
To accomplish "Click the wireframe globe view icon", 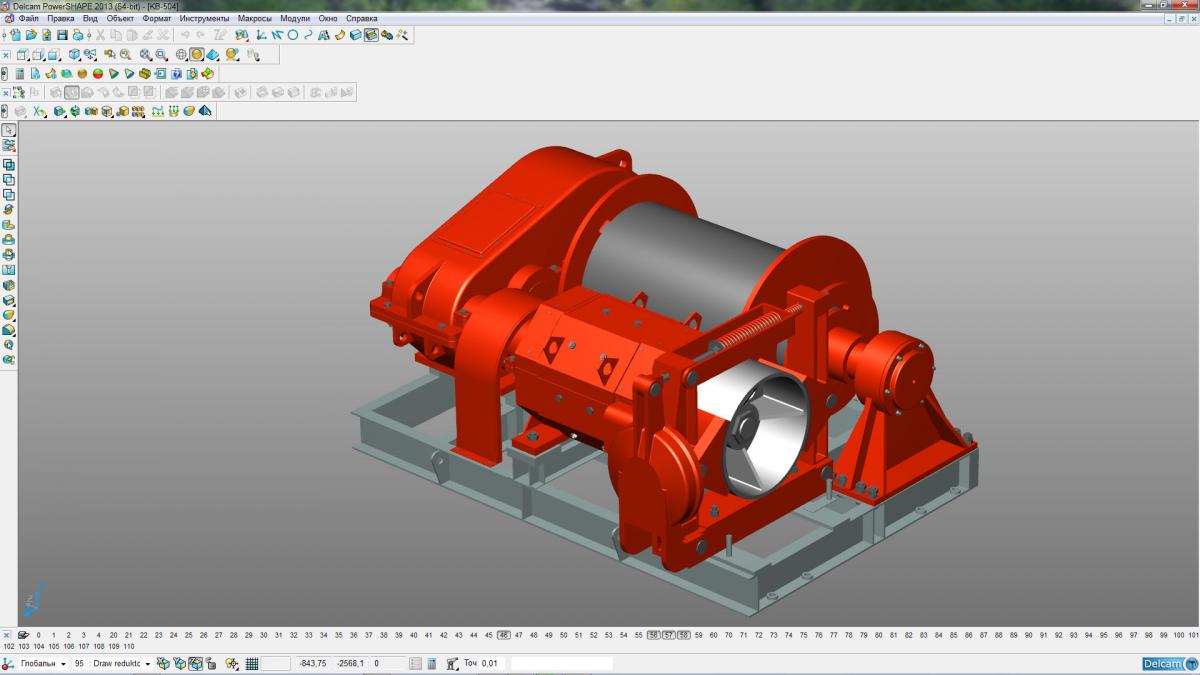I will click(181, 55).
